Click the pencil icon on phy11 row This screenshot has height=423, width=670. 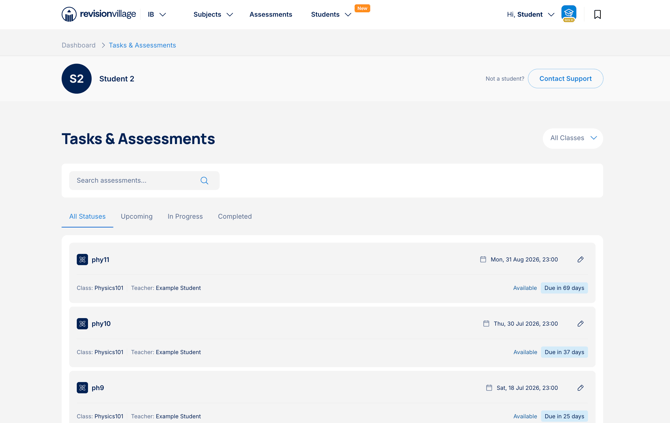click(580, 259)
